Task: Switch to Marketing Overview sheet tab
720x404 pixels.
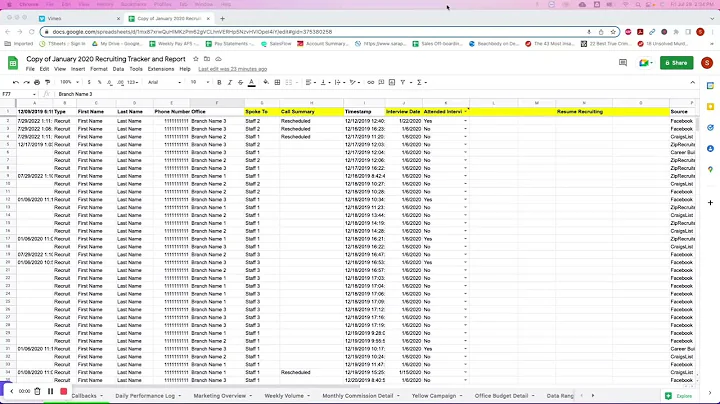Action: click(x=219, y=396)
